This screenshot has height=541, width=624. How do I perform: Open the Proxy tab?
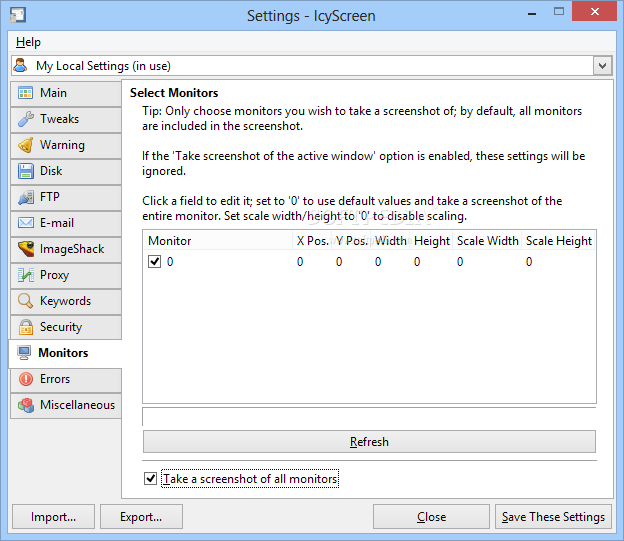click(x=66, y=275)
